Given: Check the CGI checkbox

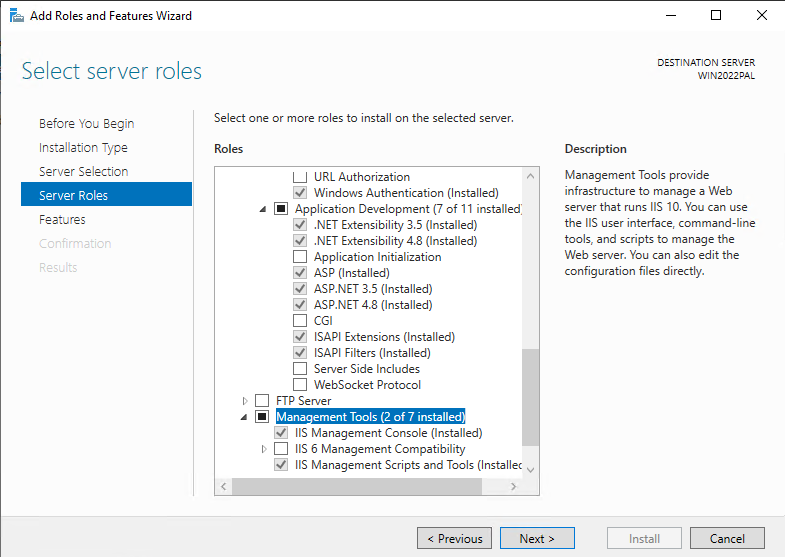Looking at the screenshot, I should [300, 321].
